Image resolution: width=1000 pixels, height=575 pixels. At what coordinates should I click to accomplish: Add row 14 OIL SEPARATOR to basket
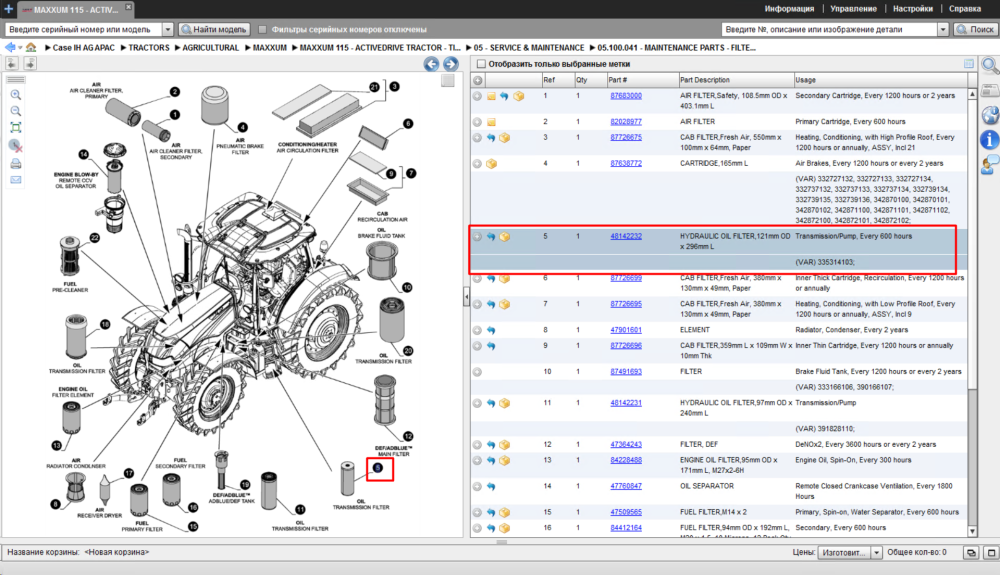coord(477,486)
